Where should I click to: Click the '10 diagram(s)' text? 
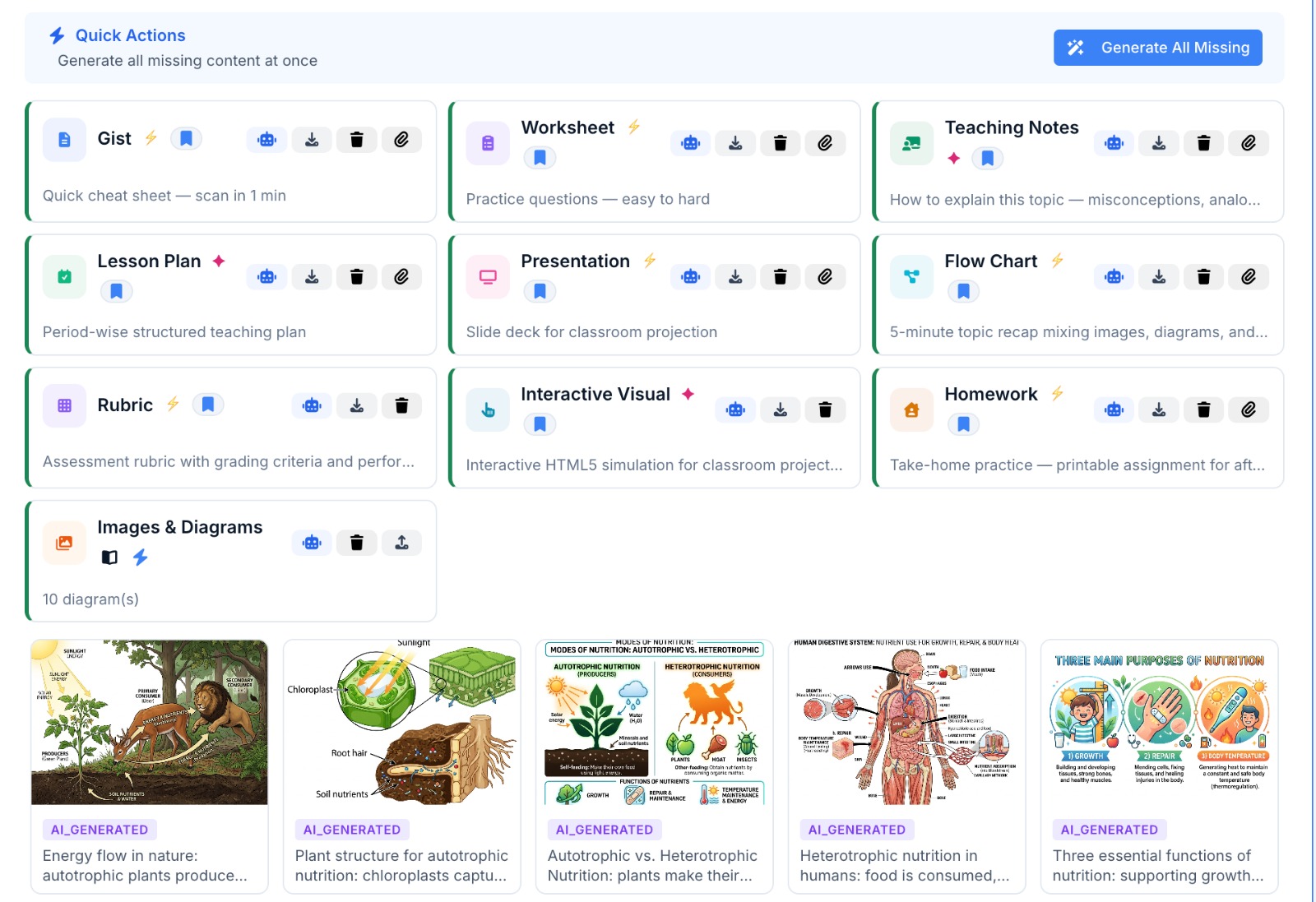coord(90,599)
